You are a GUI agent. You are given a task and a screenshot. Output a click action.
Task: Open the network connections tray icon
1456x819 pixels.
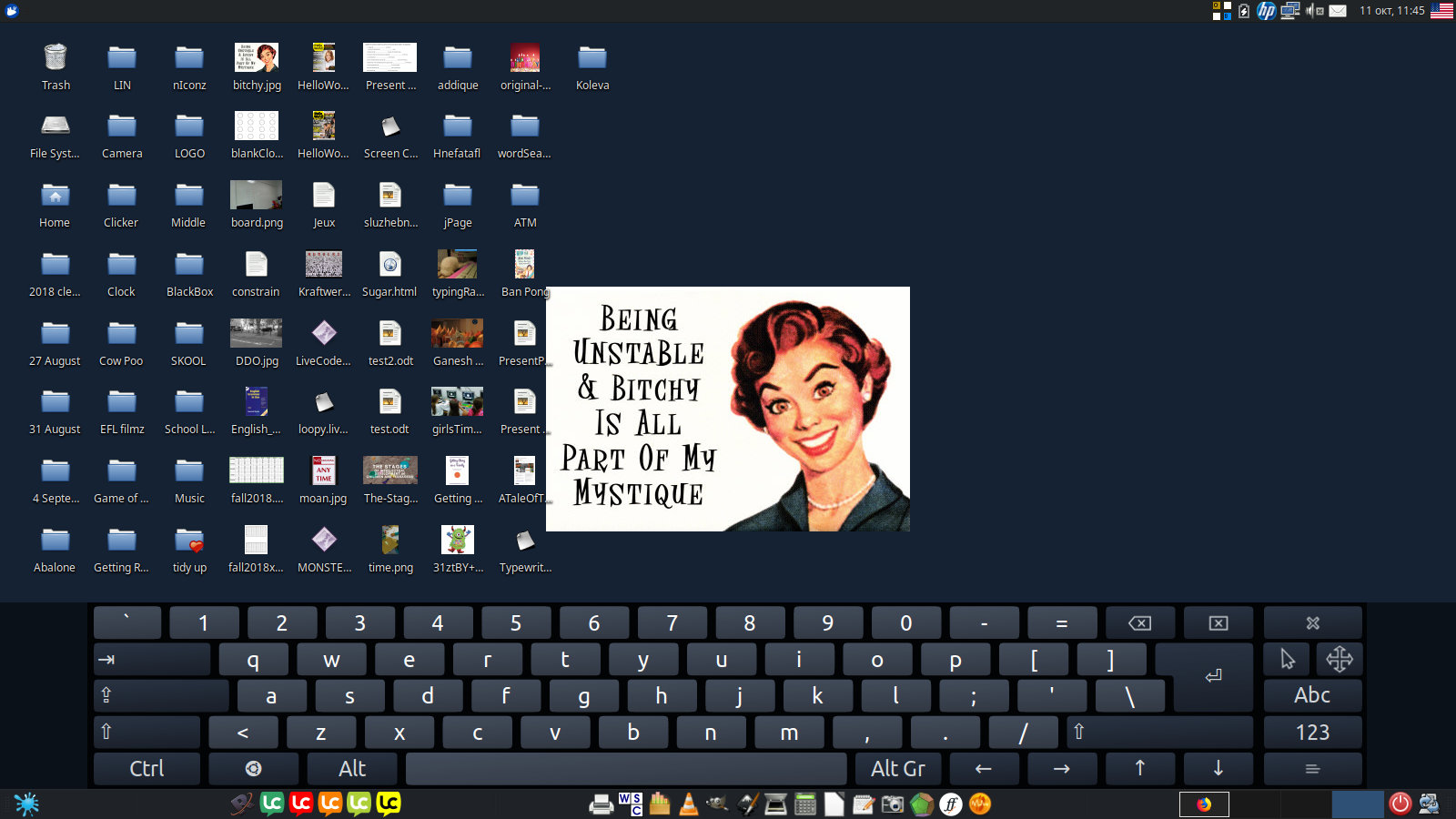click(1289, 11)
